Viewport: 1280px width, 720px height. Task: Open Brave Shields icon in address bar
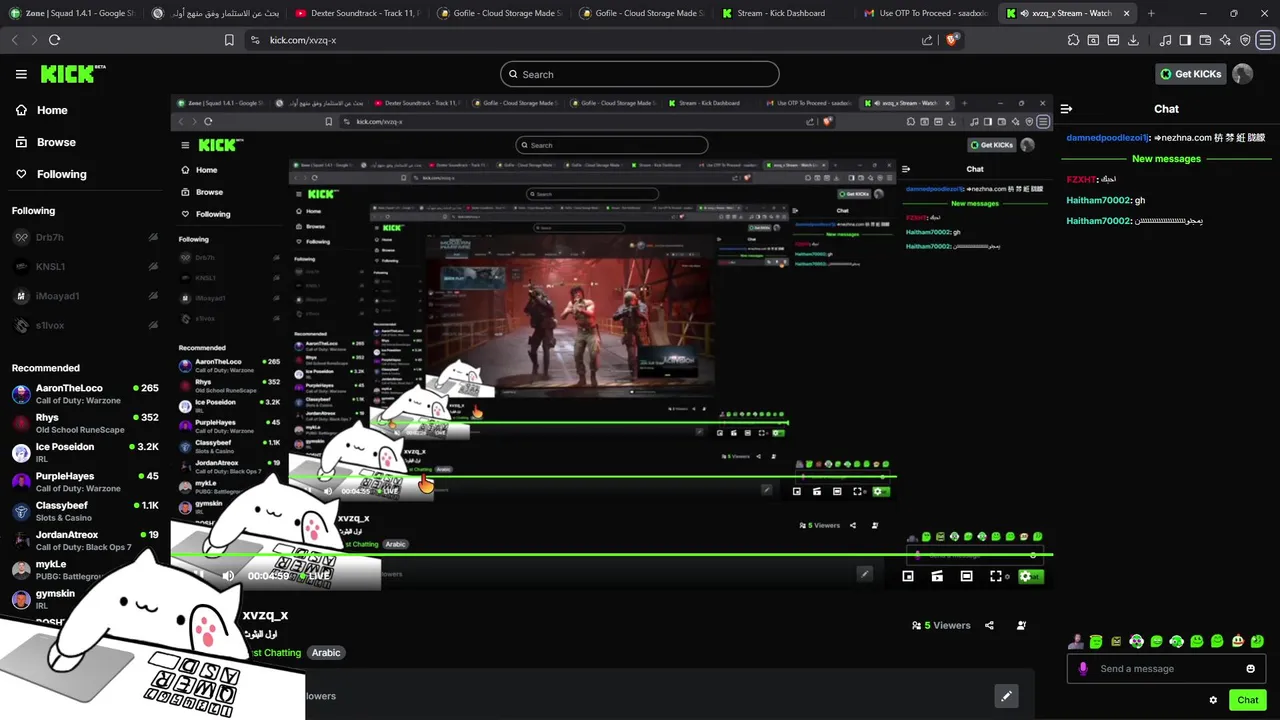click(x=952, y=40)
